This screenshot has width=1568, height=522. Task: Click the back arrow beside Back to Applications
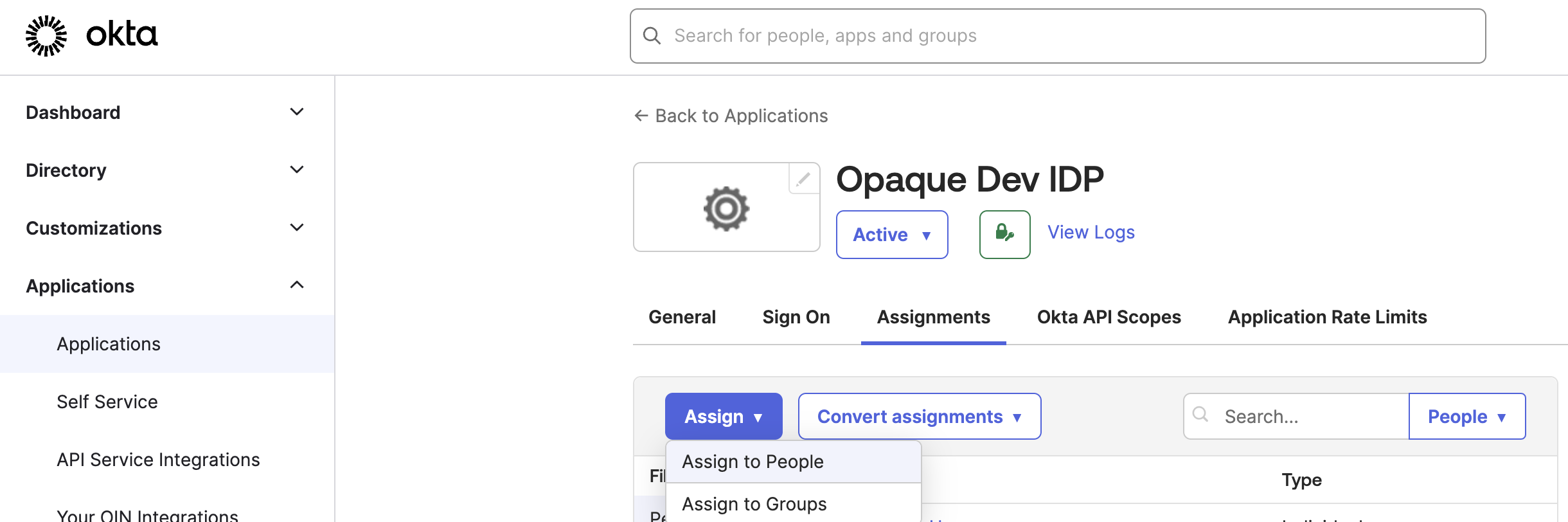pos(641,116)
